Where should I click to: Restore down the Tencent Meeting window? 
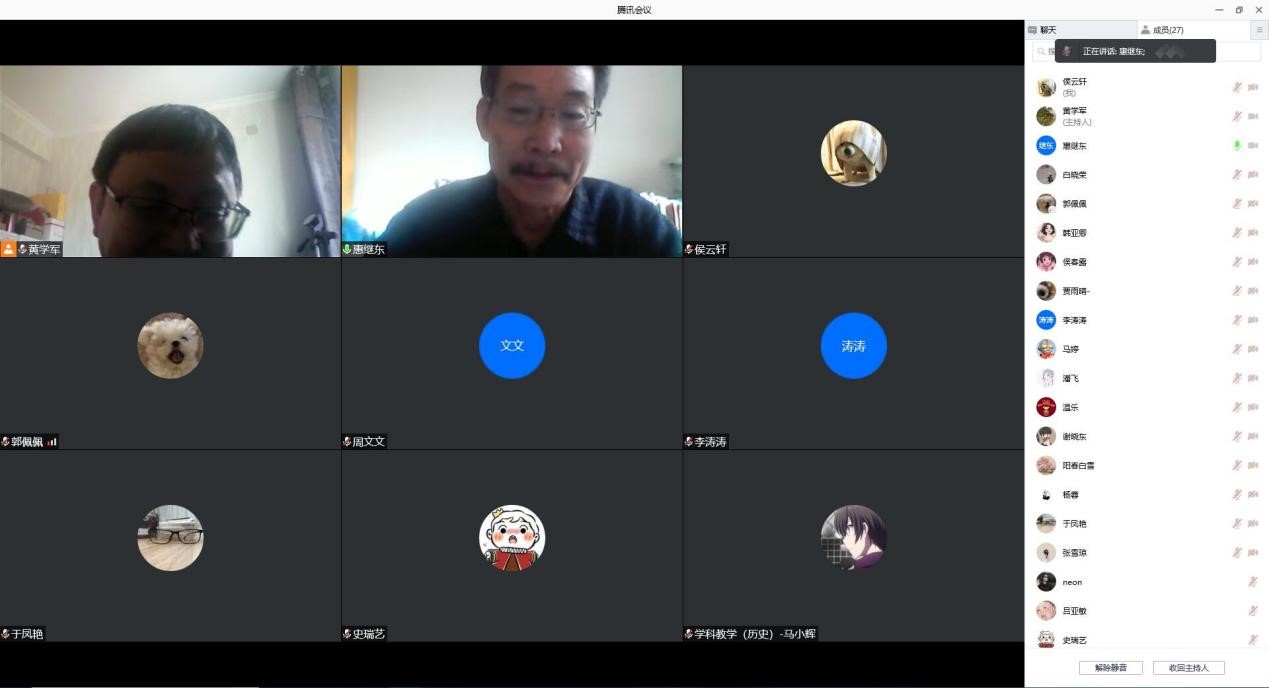(1239, 10)
